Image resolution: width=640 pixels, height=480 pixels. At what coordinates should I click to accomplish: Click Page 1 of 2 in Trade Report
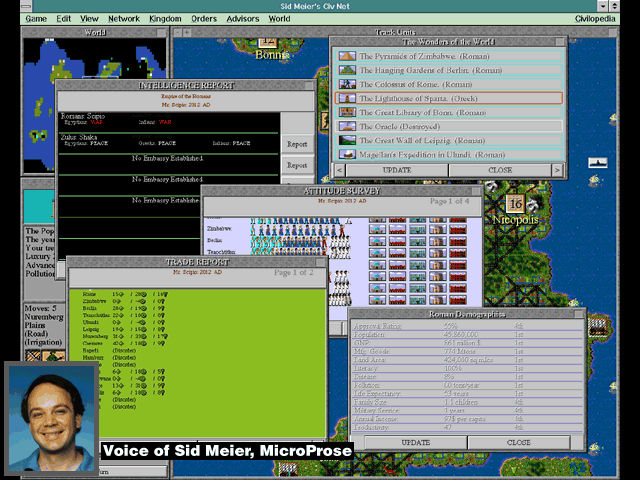pyautogui.click(x=293, y=273)
